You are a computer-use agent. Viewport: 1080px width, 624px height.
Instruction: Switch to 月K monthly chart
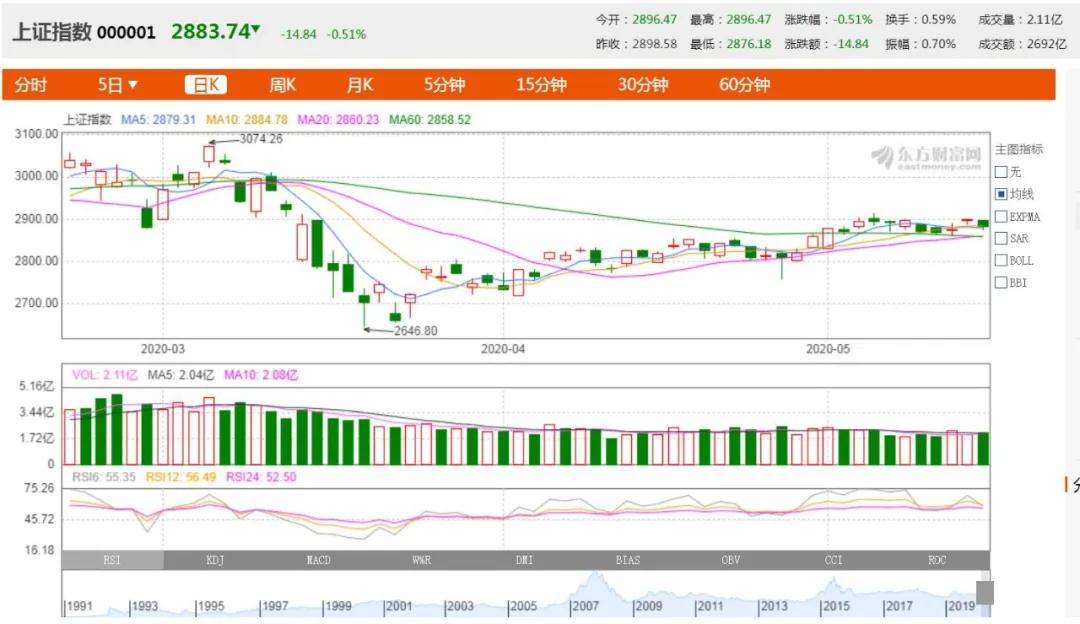click(x=360, y=85)
